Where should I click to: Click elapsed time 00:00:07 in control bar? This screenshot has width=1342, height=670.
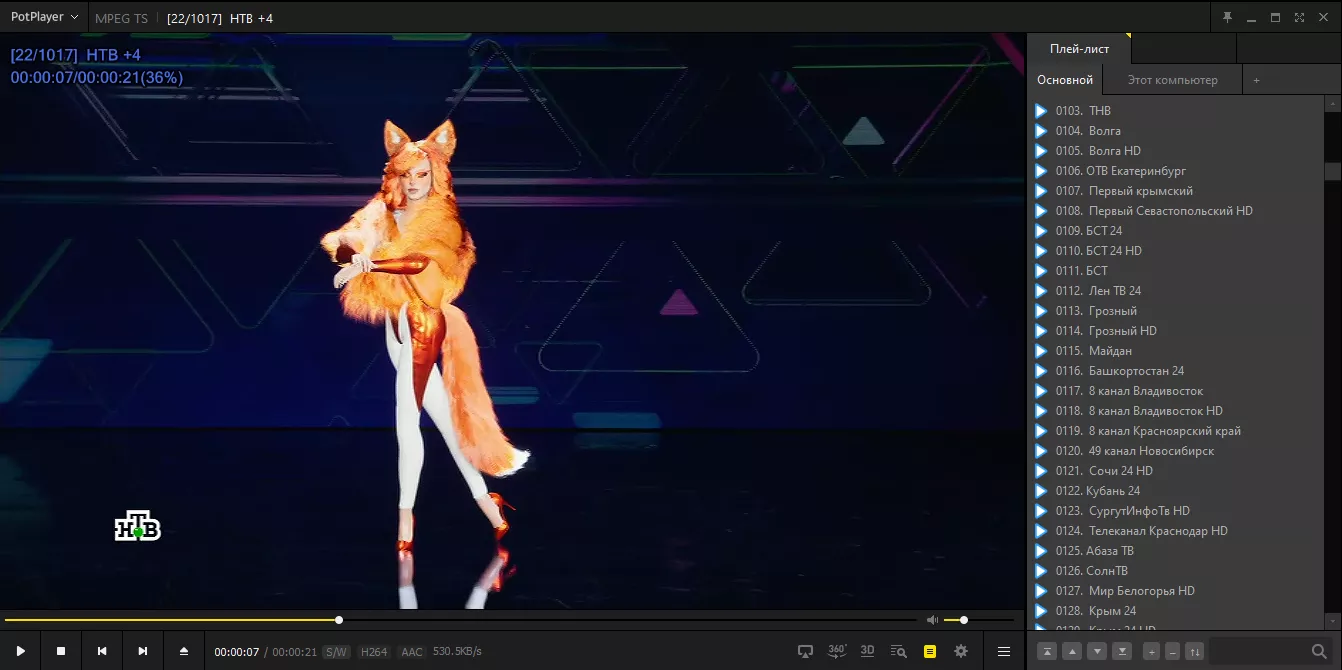(236, 652)
